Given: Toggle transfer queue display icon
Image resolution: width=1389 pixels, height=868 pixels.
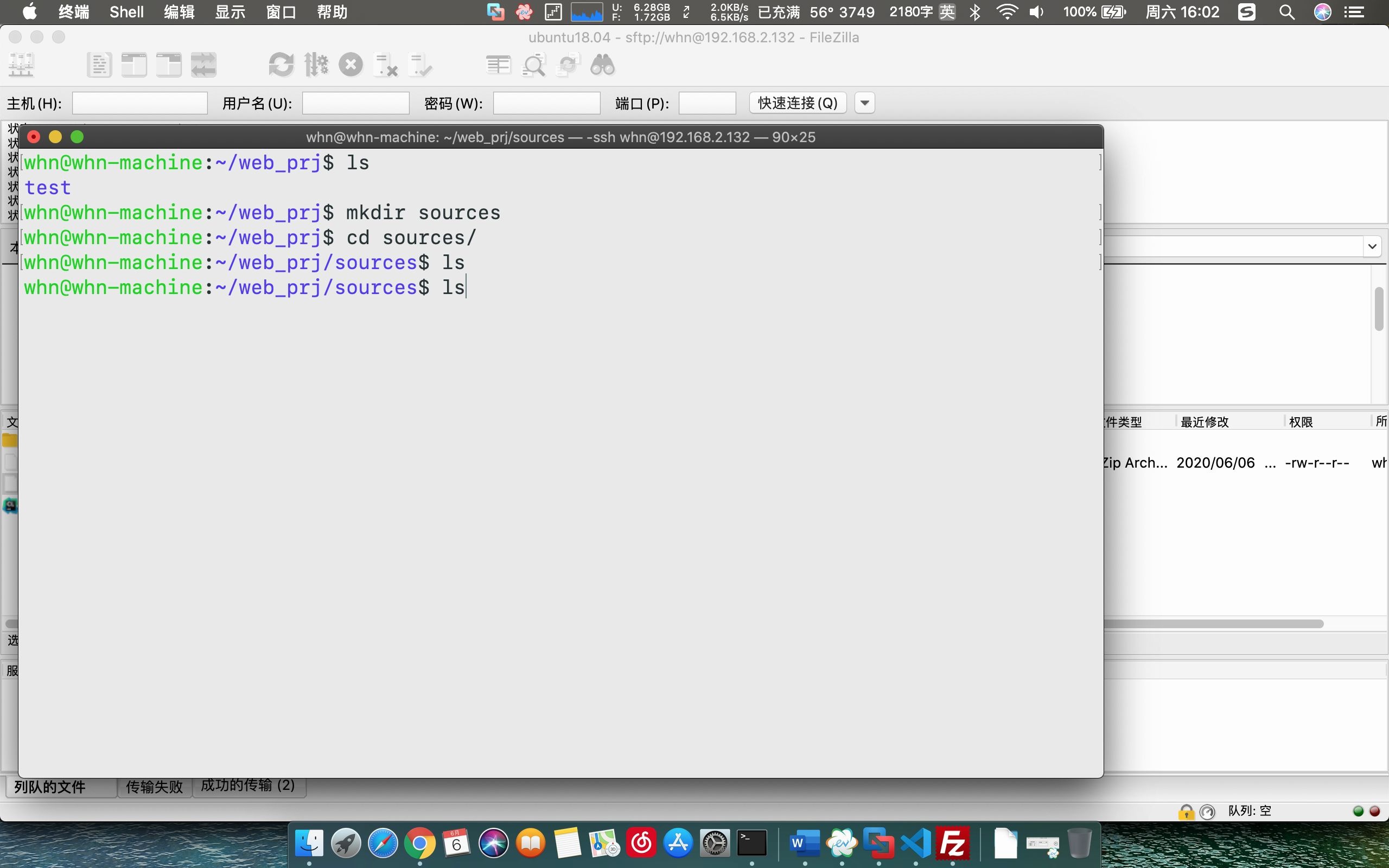Looking at the screenshot, I should tap(204, 65).
